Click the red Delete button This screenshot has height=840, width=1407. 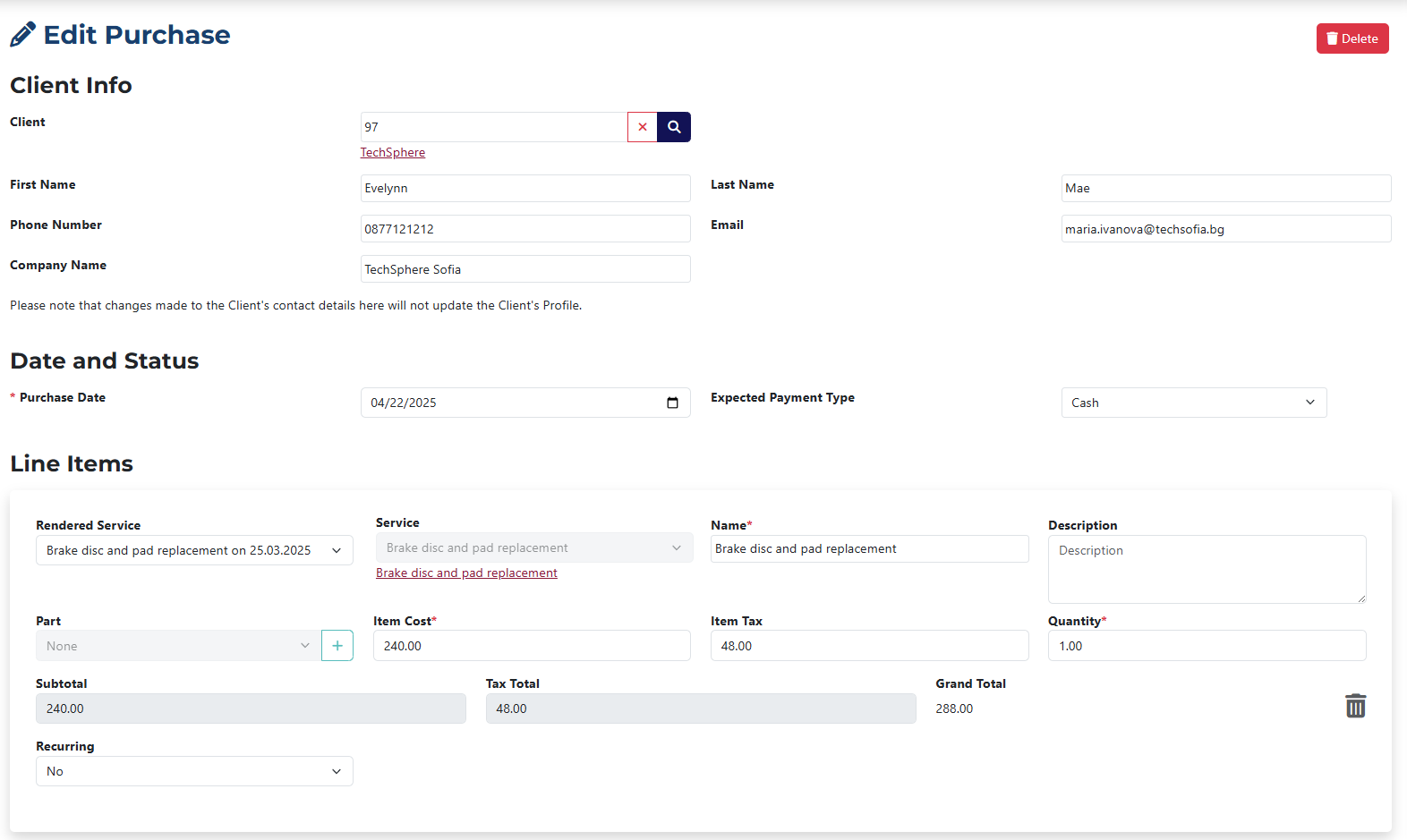[x=1352, y=38]
